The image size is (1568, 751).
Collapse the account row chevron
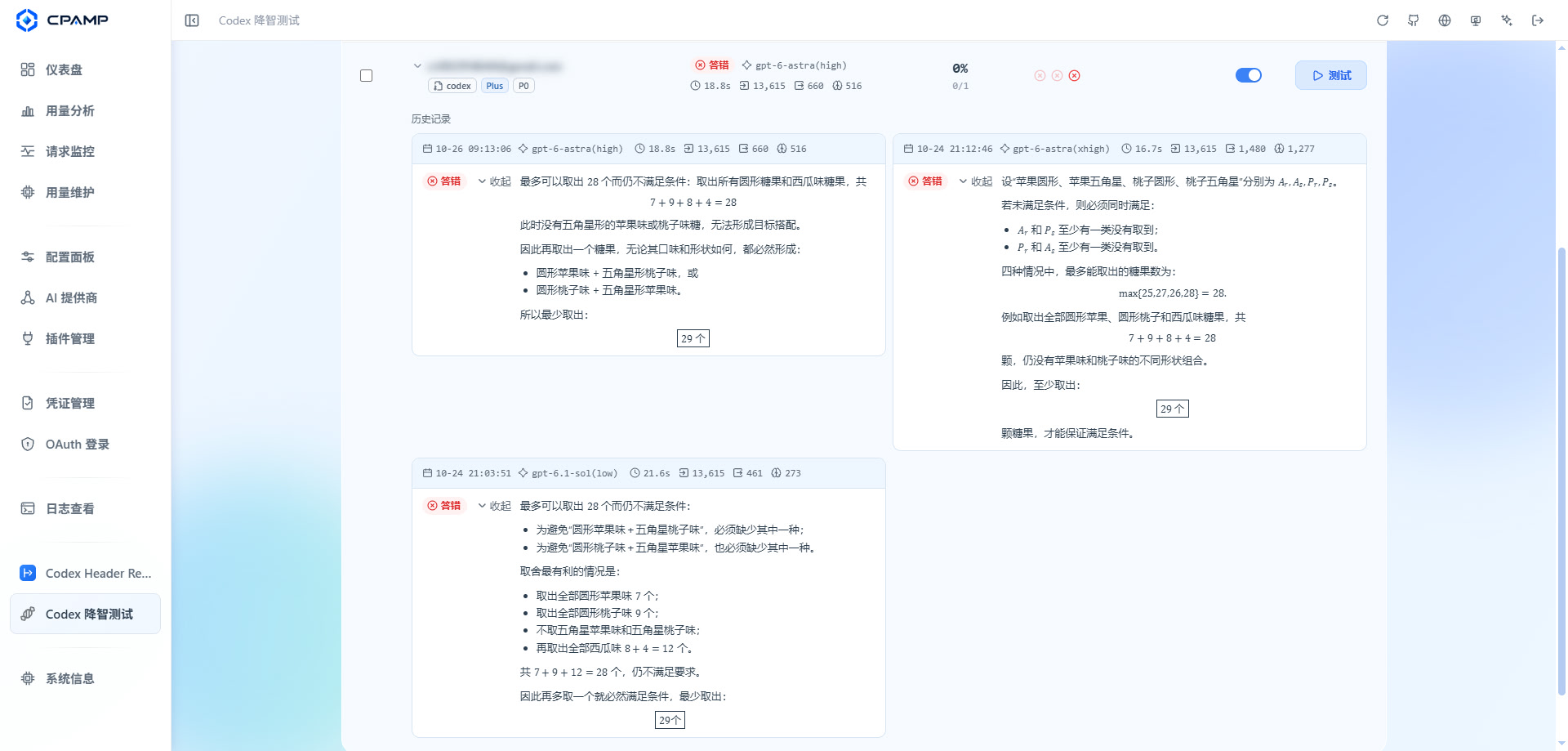[417, 65]
